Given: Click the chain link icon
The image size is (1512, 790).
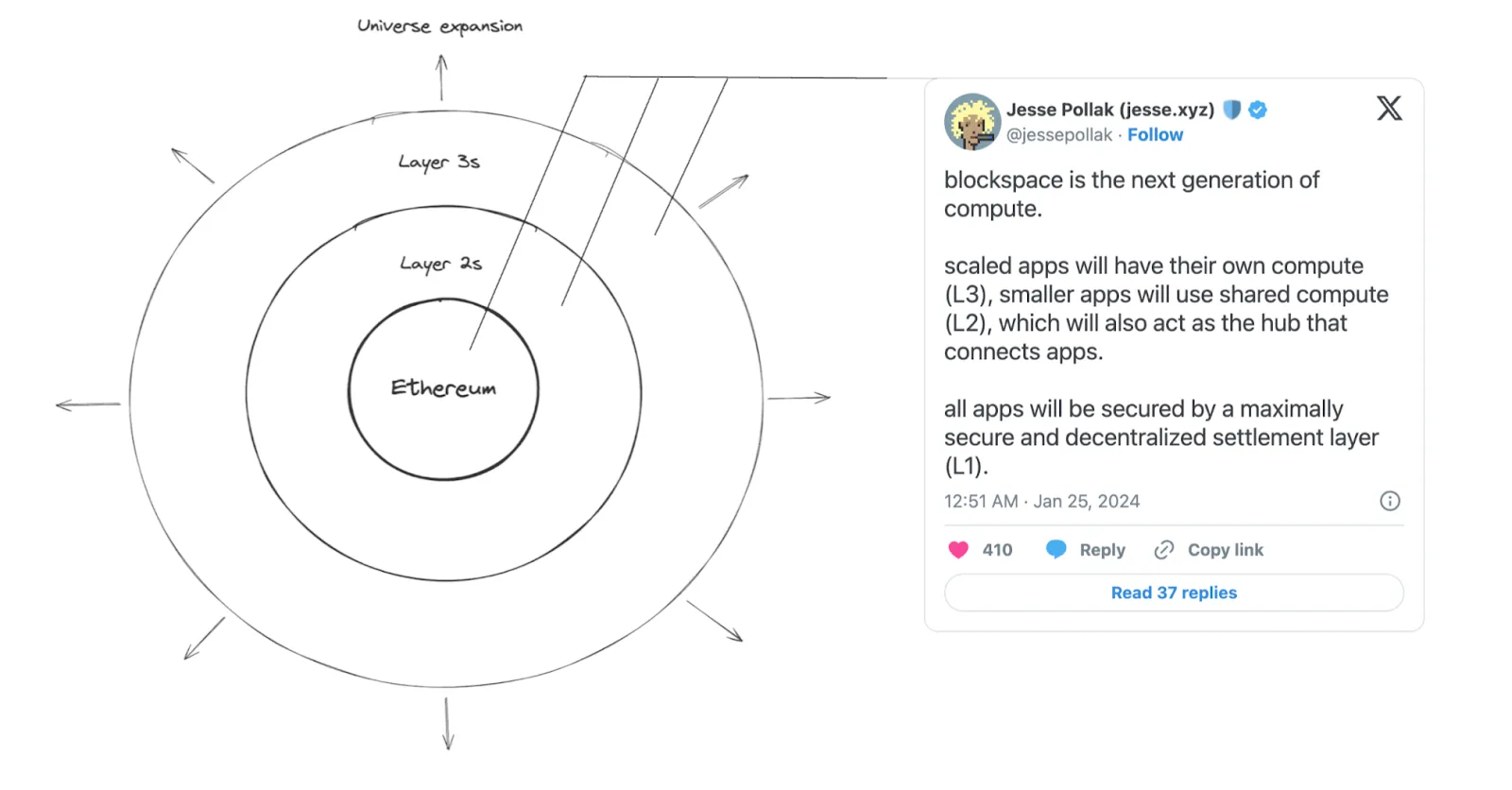Looking at the screenshot, I should pyautogui.click(x=1164, y=550).
